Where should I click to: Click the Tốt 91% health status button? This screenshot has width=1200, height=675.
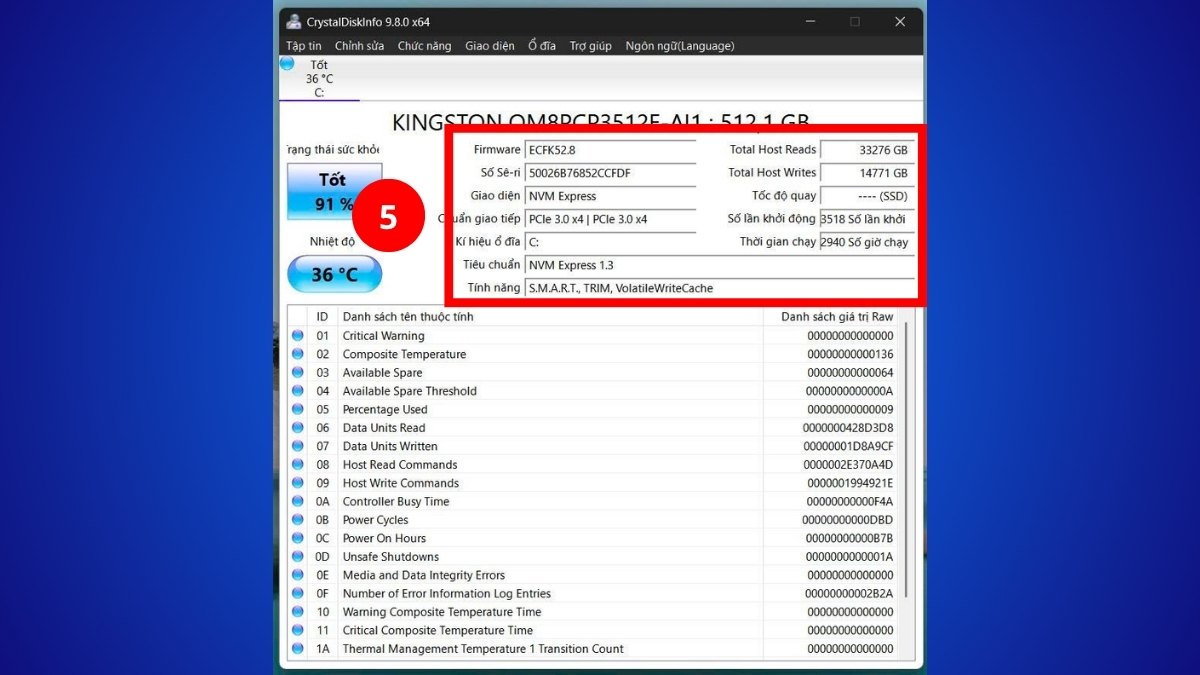pos(334,192)
